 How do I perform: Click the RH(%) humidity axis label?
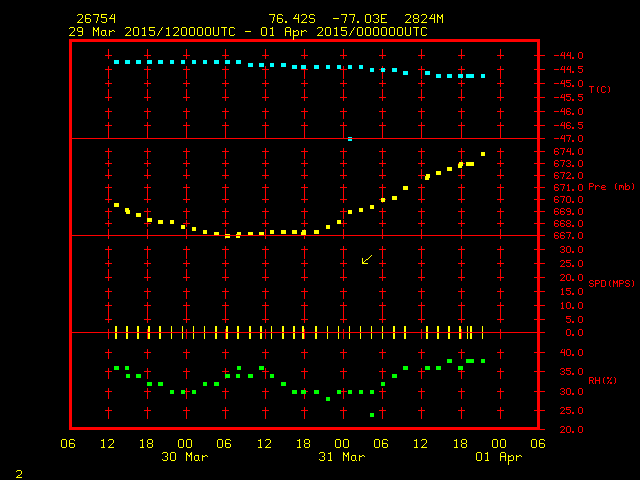(x=602, y=380)
